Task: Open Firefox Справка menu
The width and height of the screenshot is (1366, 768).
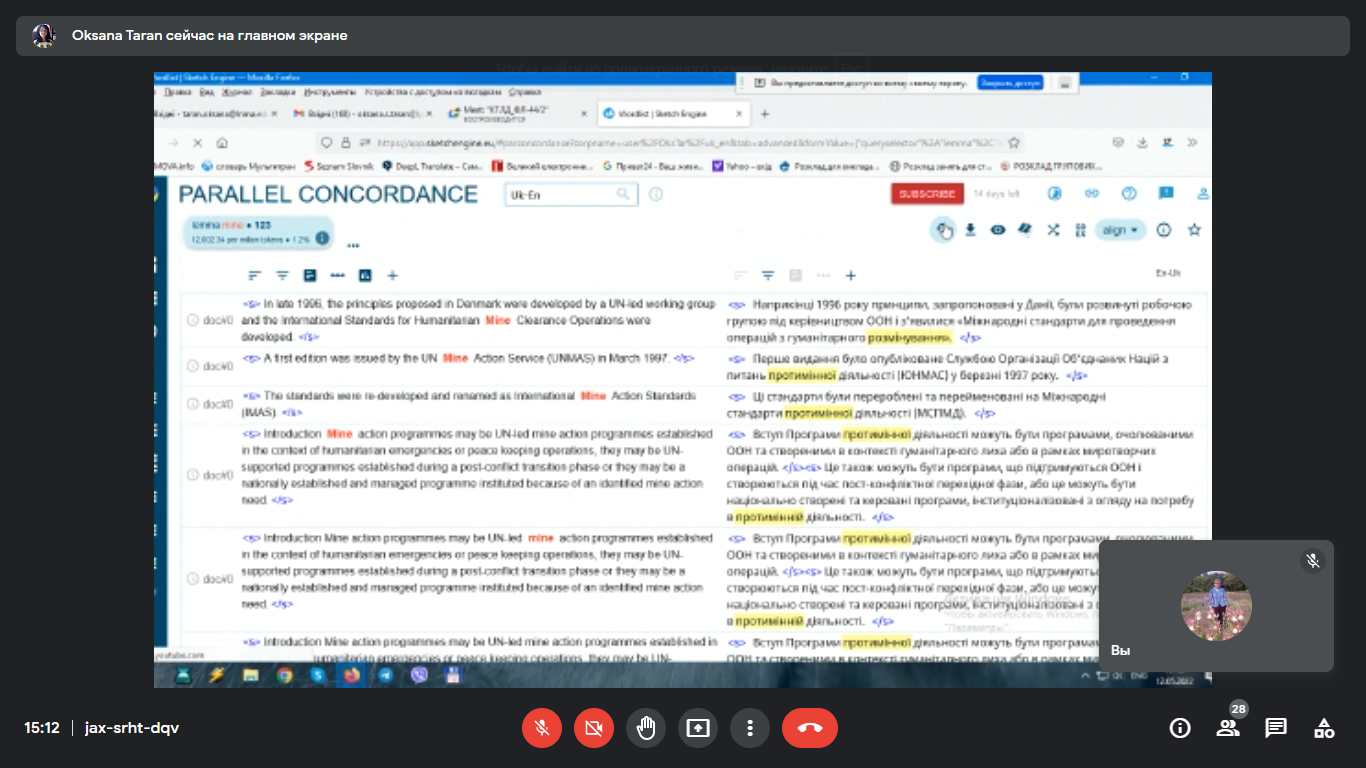Action: tap(524, 91)
